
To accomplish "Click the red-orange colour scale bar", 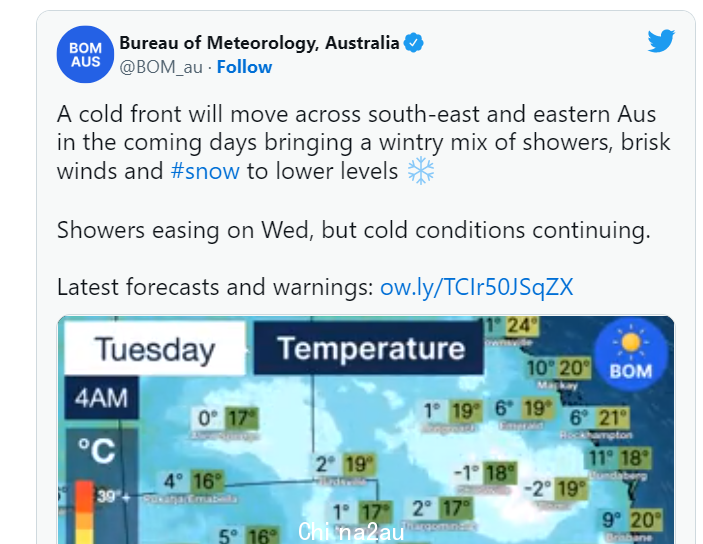I will 84,512.
